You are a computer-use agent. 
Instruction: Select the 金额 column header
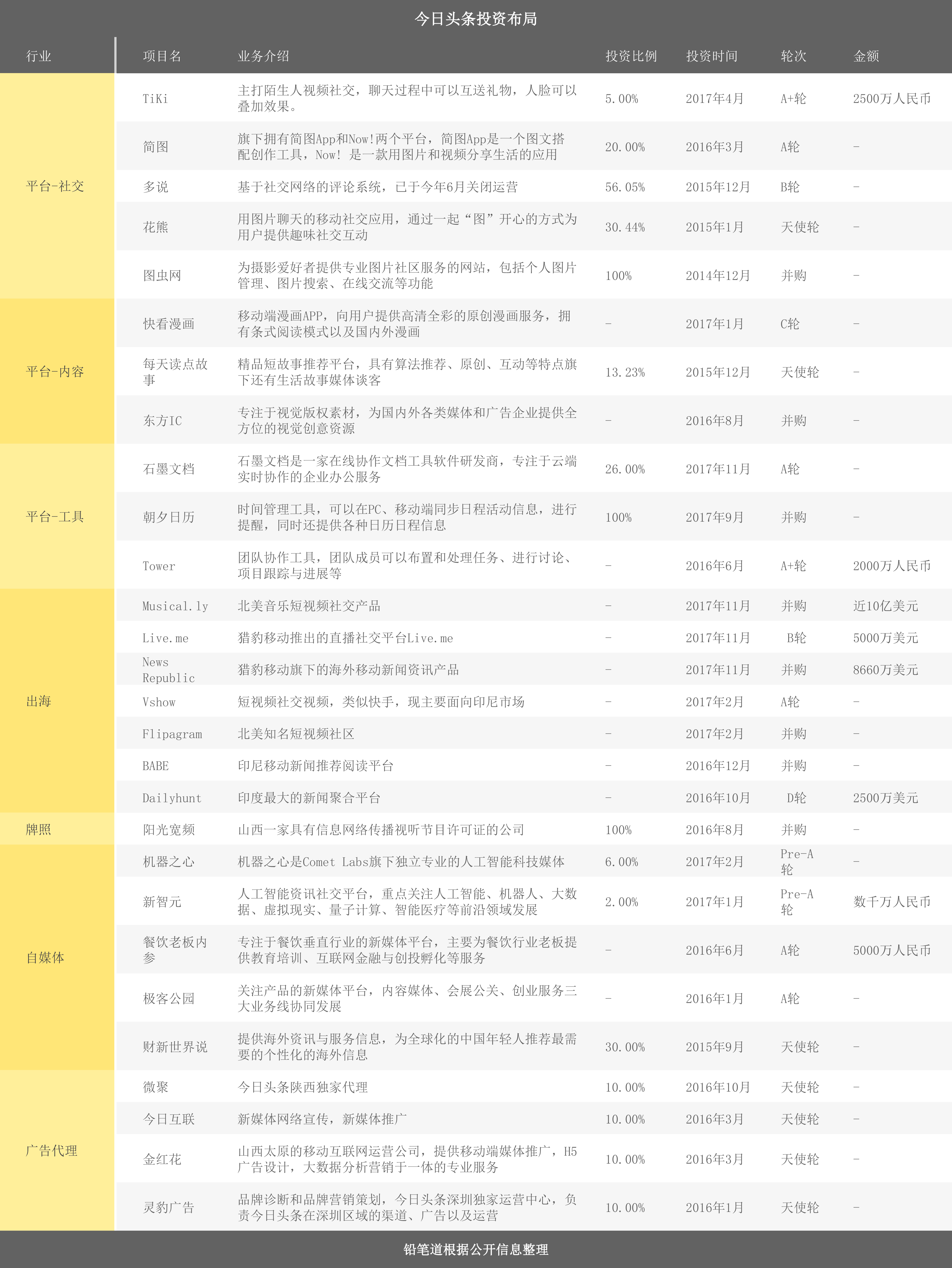[866, 56]
